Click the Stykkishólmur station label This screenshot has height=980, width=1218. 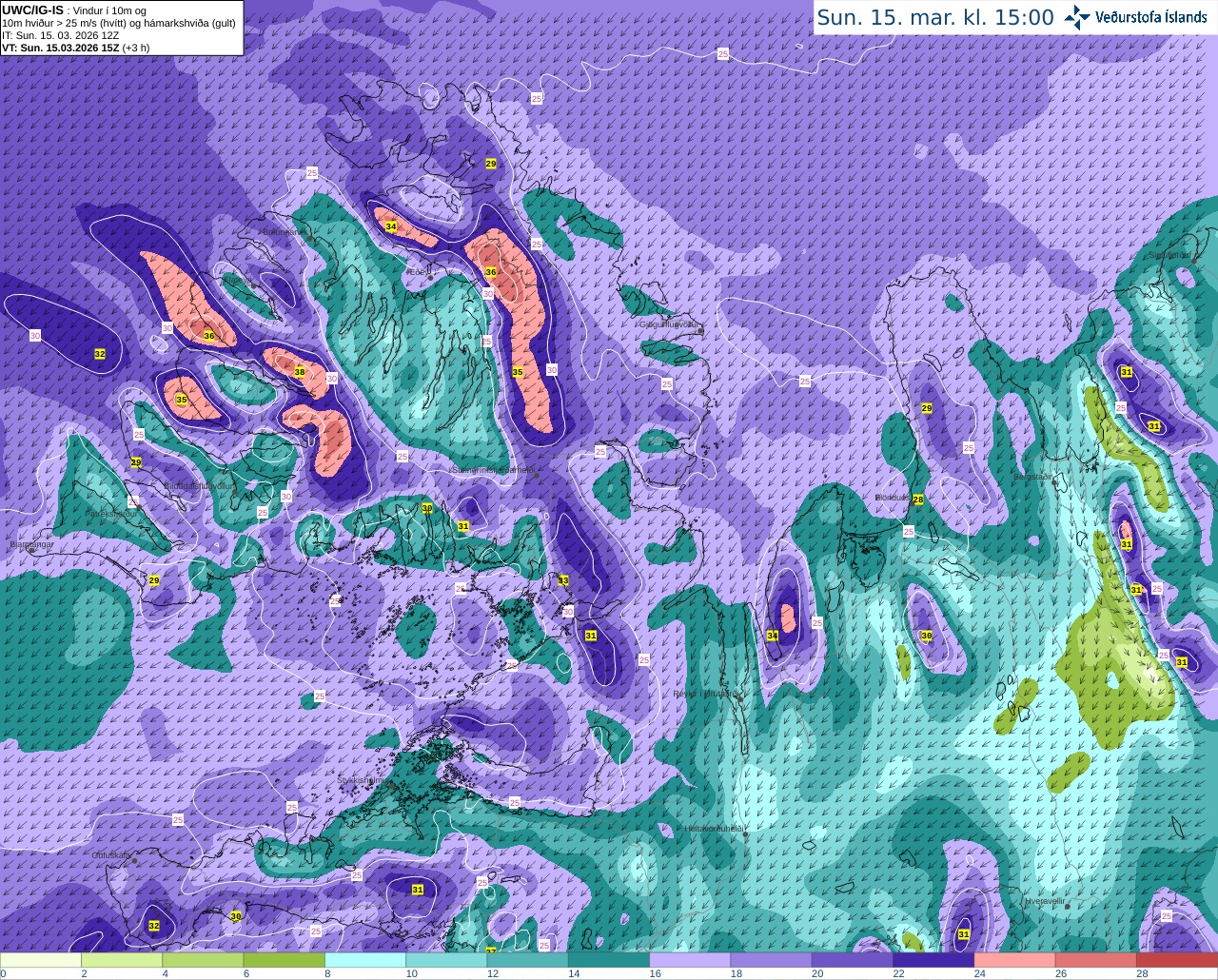[x=363, y=780]
